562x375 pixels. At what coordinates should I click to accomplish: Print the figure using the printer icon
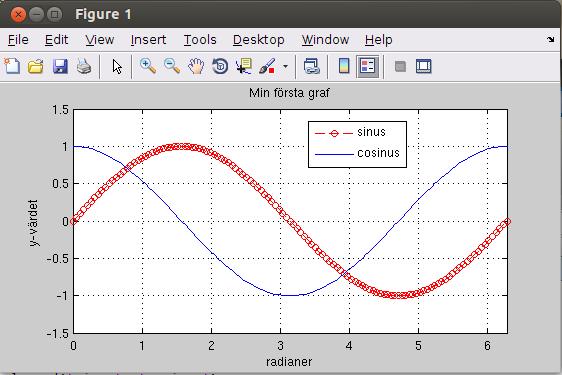pos(84,66)
